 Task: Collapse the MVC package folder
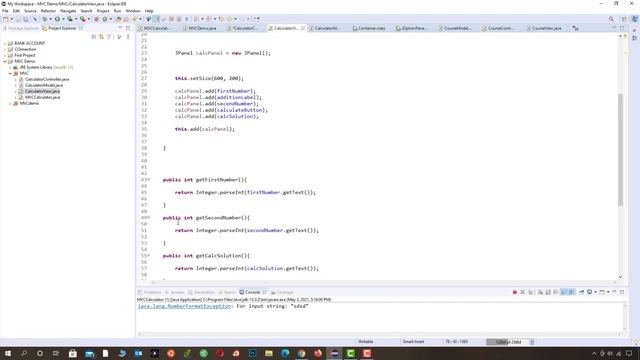tap(10, 73)
